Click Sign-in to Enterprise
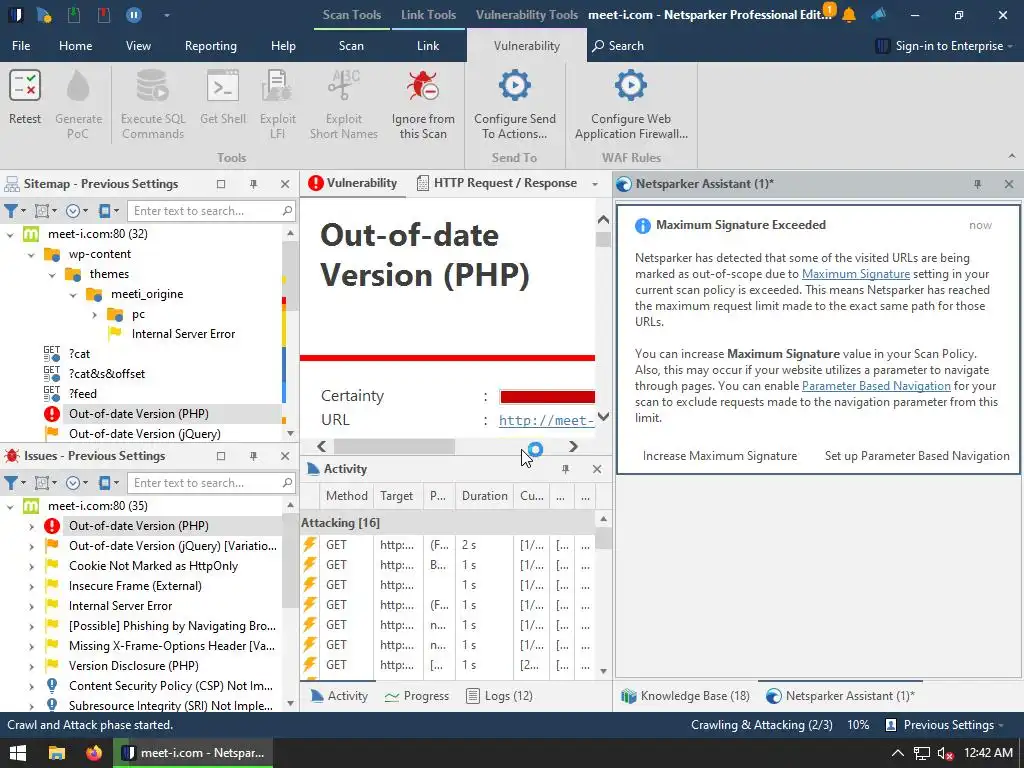 click(x=944, y=46)
